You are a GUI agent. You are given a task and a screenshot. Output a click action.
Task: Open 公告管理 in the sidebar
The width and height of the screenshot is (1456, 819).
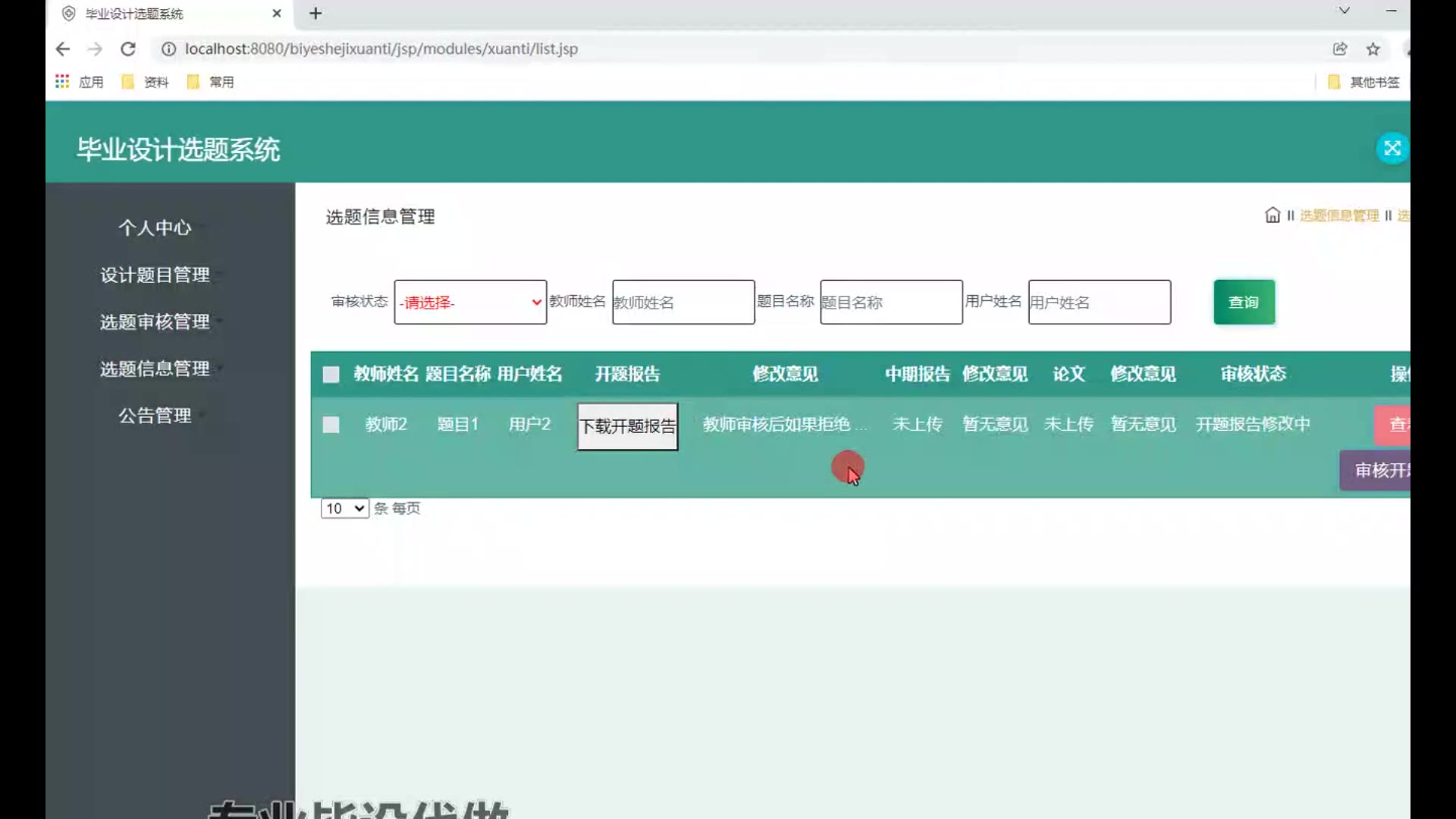155,416
